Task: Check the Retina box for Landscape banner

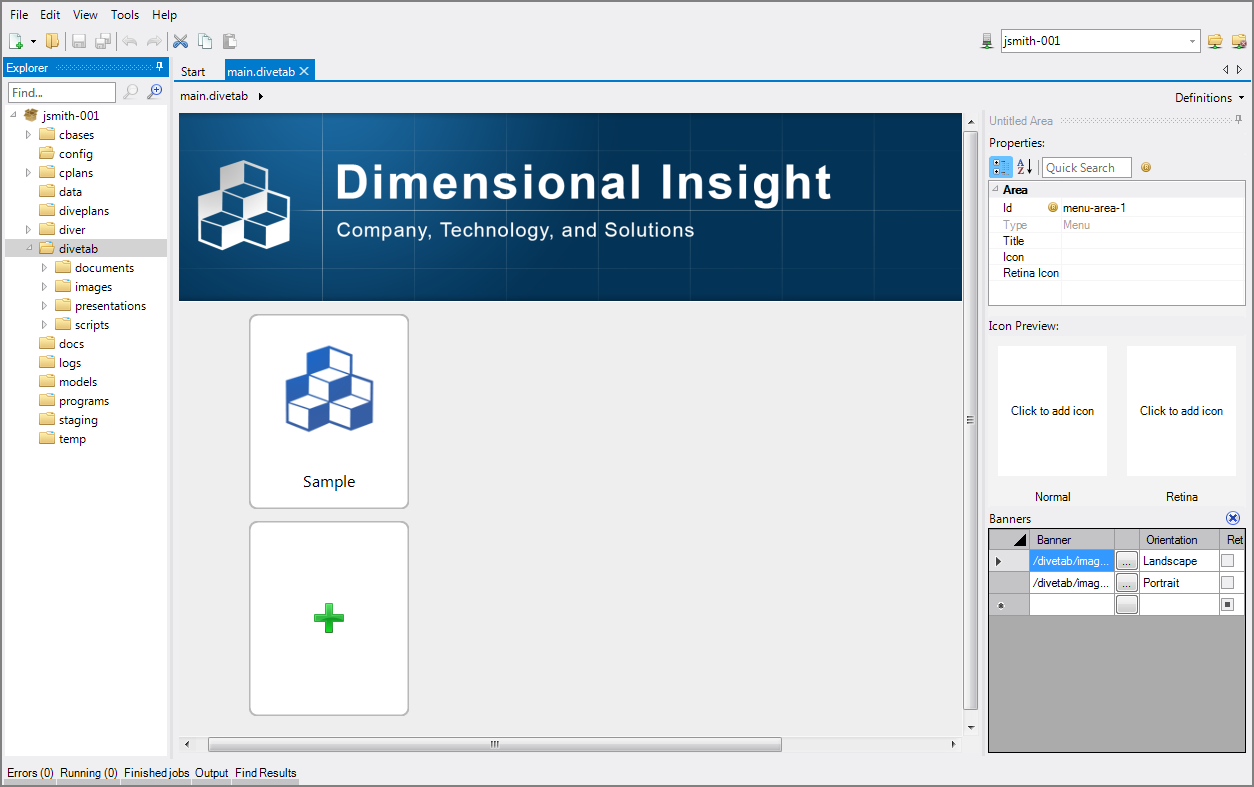Action: [x=1227, y=561]
